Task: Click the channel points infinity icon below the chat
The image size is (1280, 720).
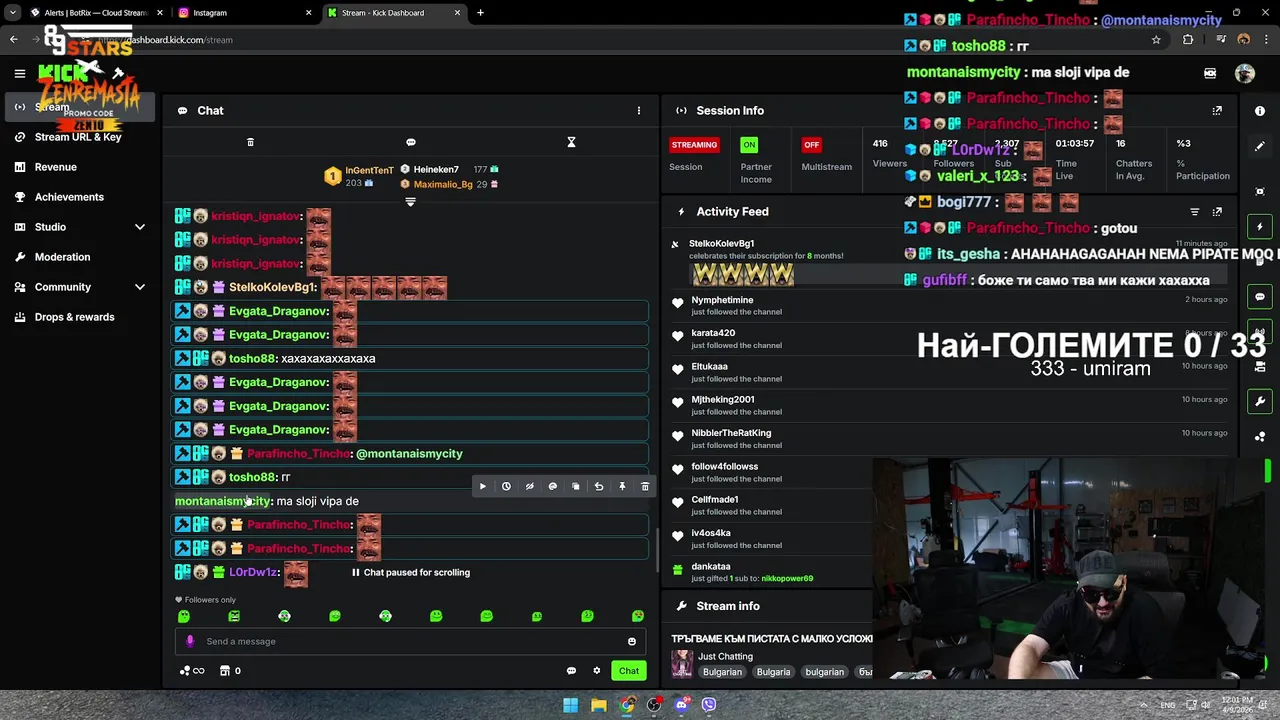Action: click(x=192, y=671)
